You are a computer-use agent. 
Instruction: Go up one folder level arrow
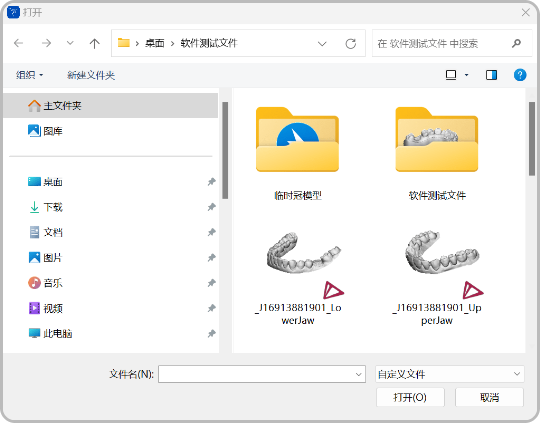pos(94,43)
